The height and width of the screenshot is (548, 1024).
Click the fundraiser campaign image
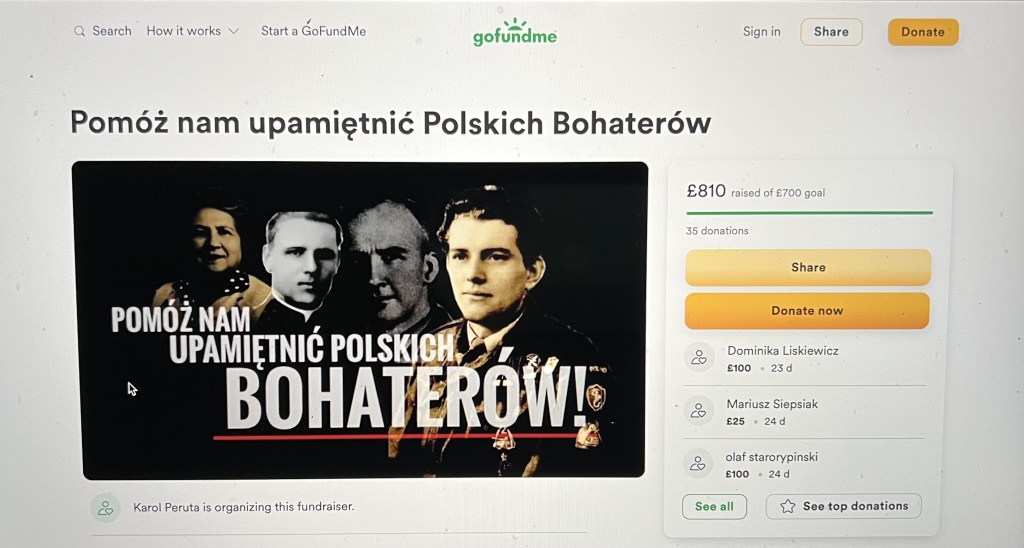pyautogui.click(x=360, y=320)
